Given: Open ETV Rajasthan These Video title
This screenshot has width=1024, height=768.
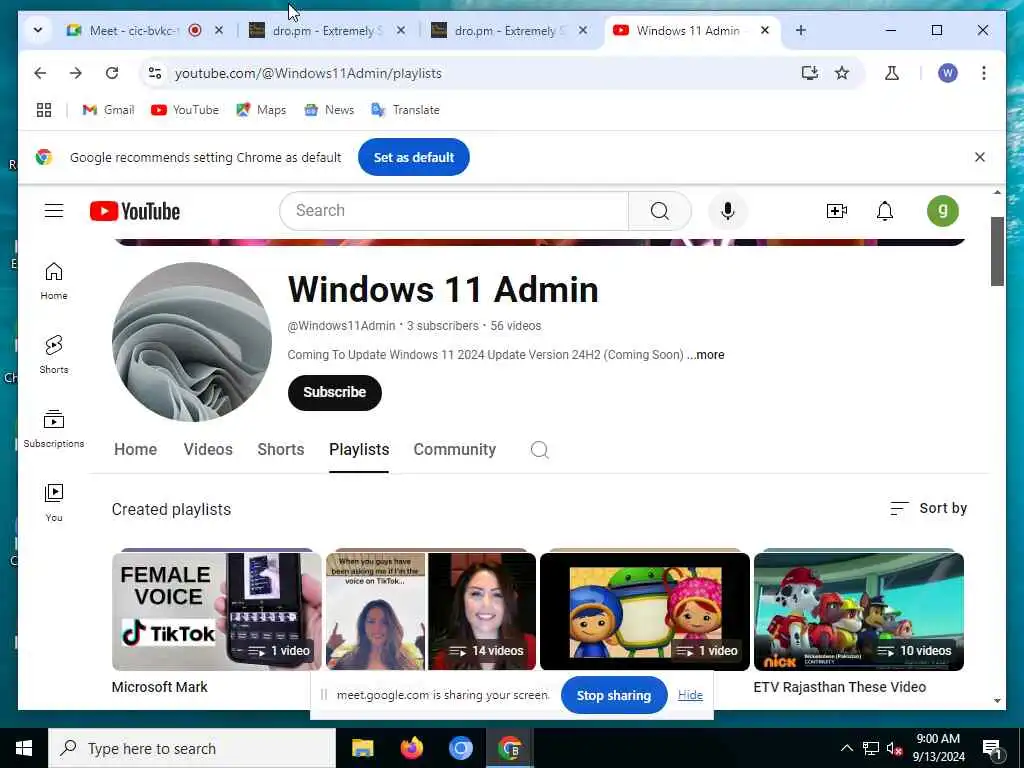Looking at the screenshot, I should pos(840,687).
